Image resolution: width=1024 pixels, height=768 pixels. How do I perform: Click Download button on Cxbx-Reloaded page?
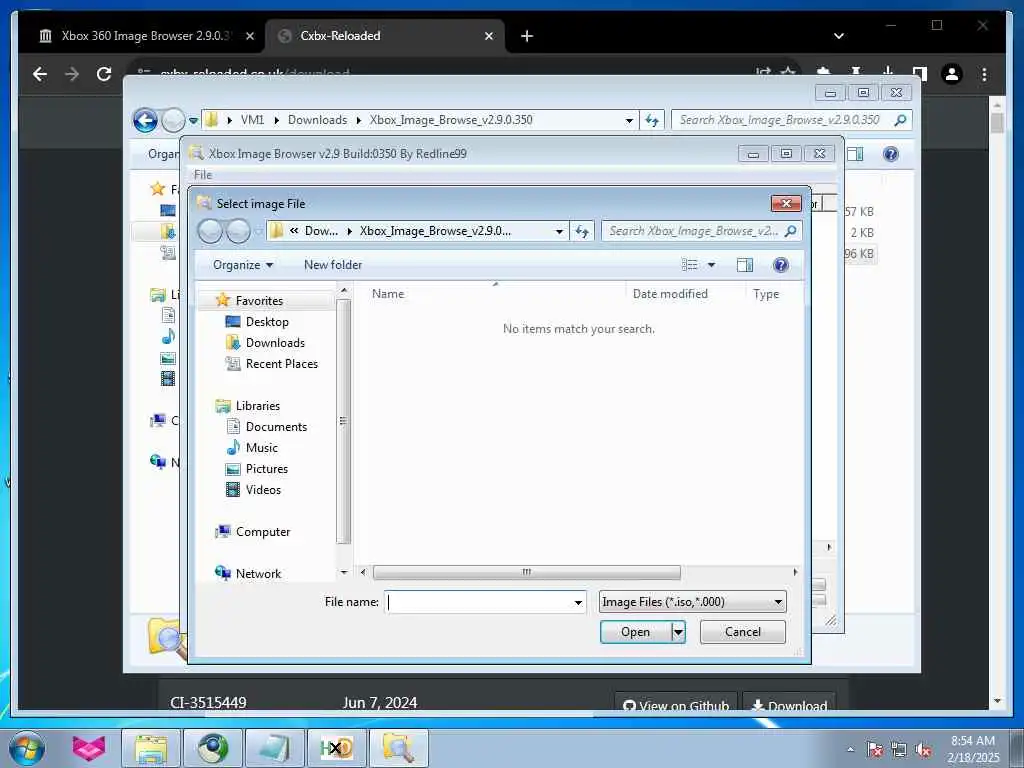tap(789, 704)
